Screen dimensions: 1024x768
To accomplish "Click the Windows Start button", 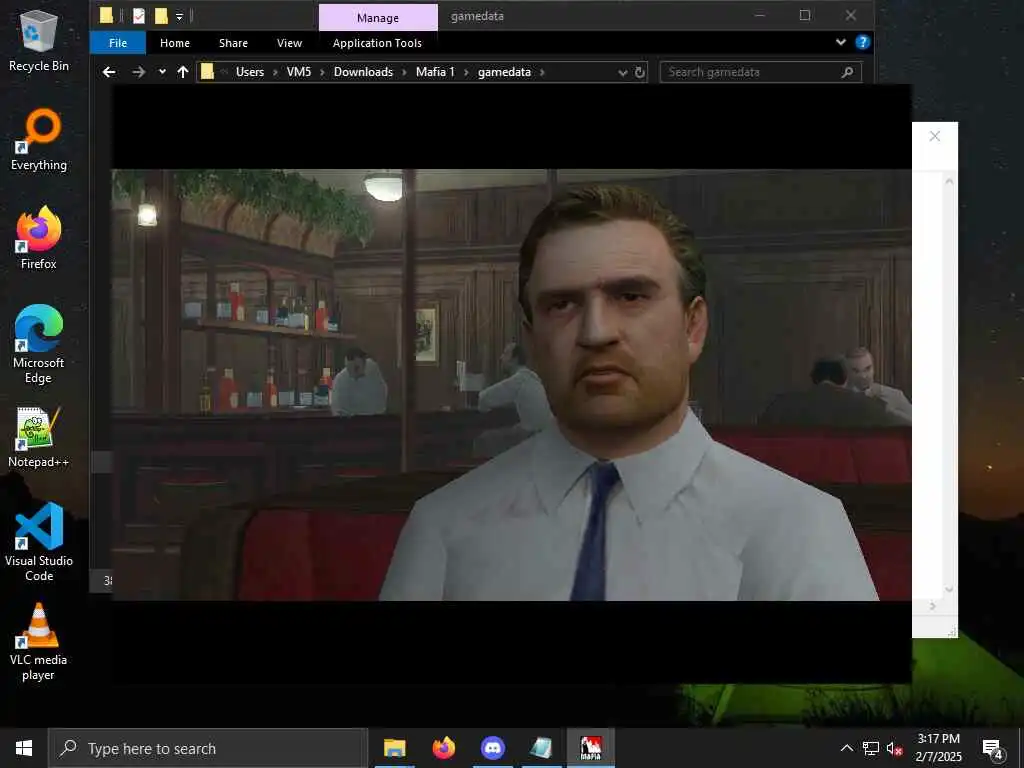I will (x=24, y=748).
